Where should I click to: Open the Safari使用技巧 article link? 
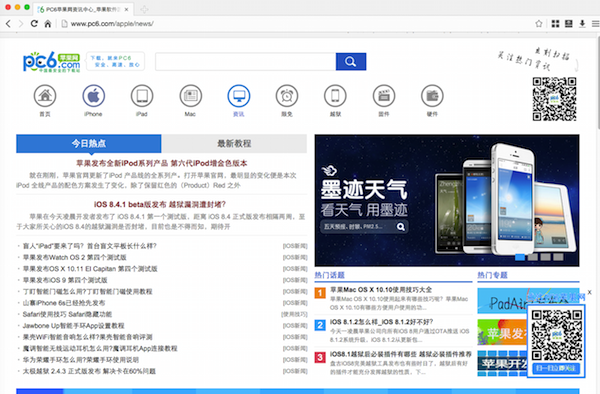pos(67,314)
